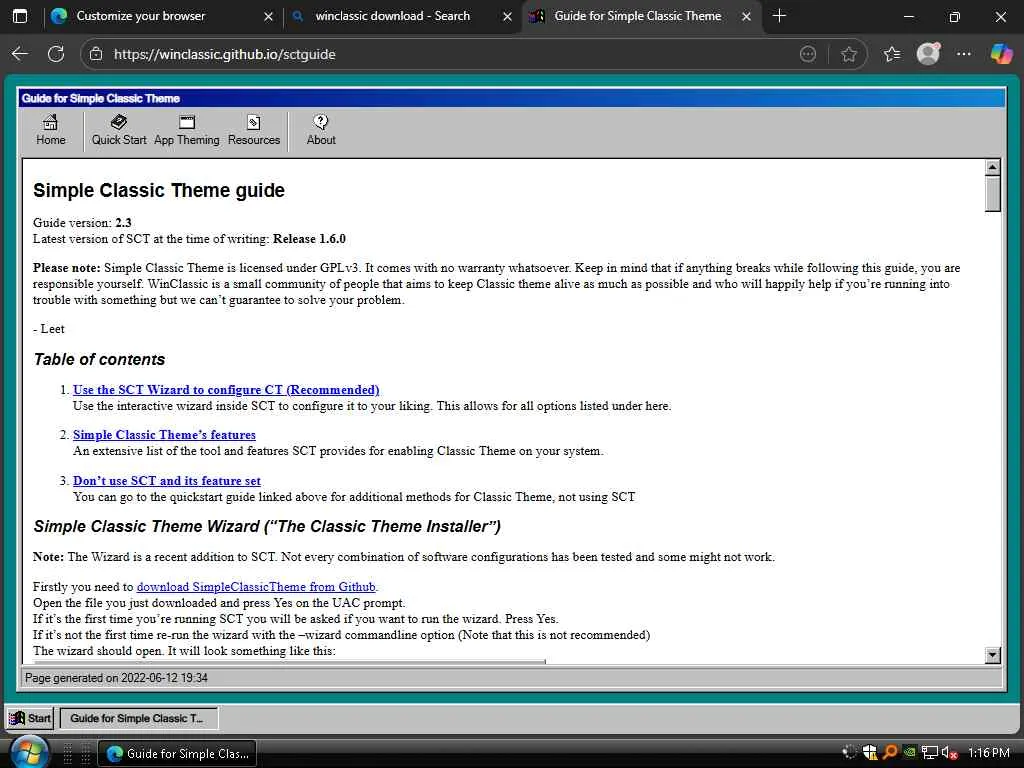Open a new browser tab
Viewport: 1024px width, 768px height.
tap(778, 16)
